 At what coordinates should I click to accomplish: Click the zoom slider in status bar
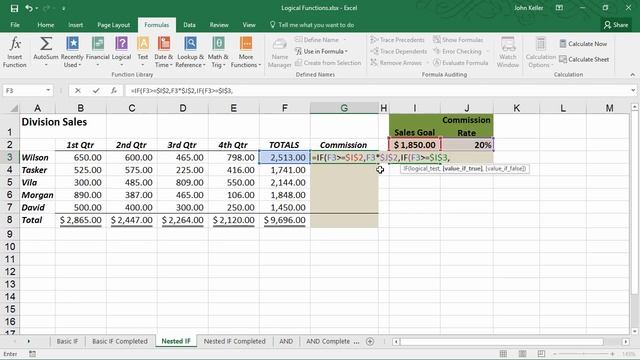point(583,354)
